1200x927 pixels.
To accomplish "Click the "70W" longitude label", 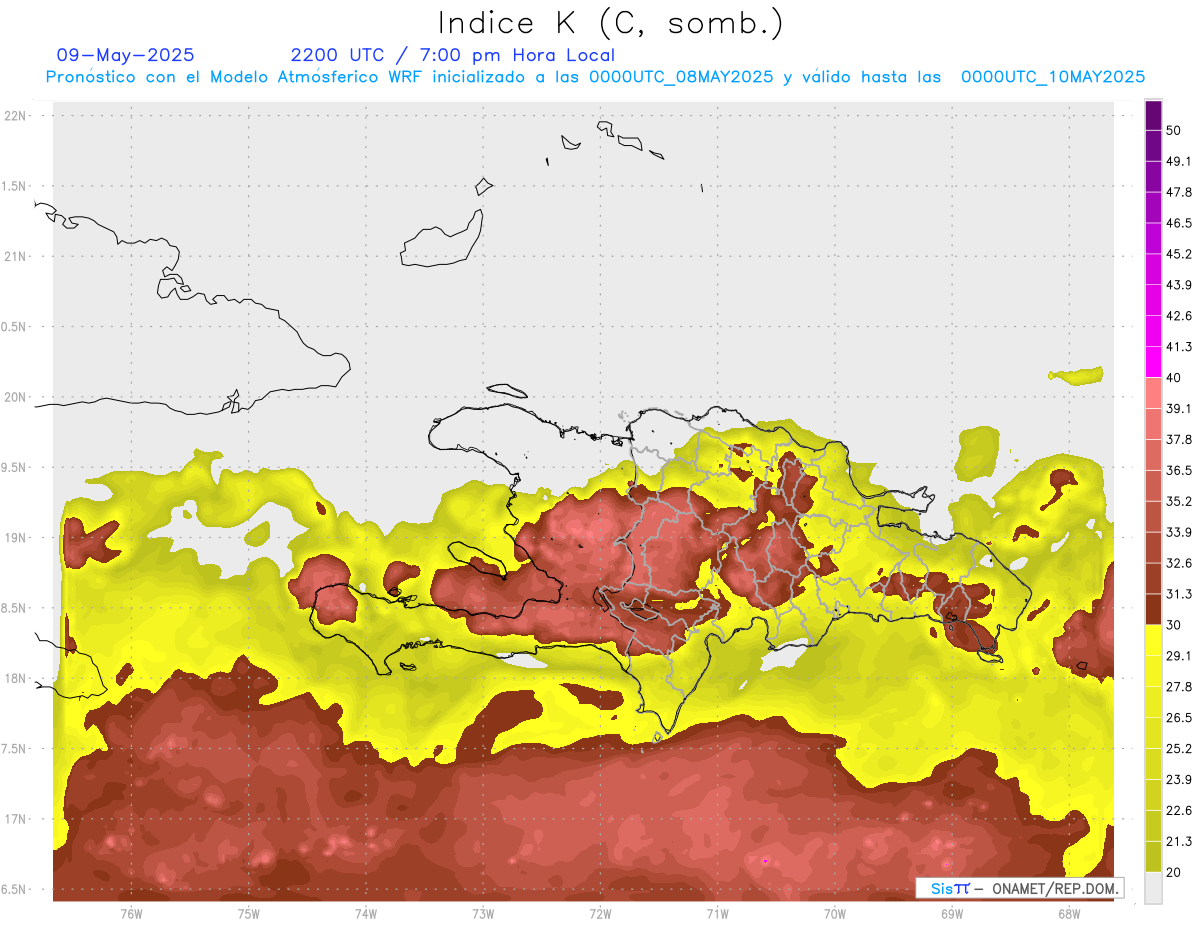I will (834, 914).
